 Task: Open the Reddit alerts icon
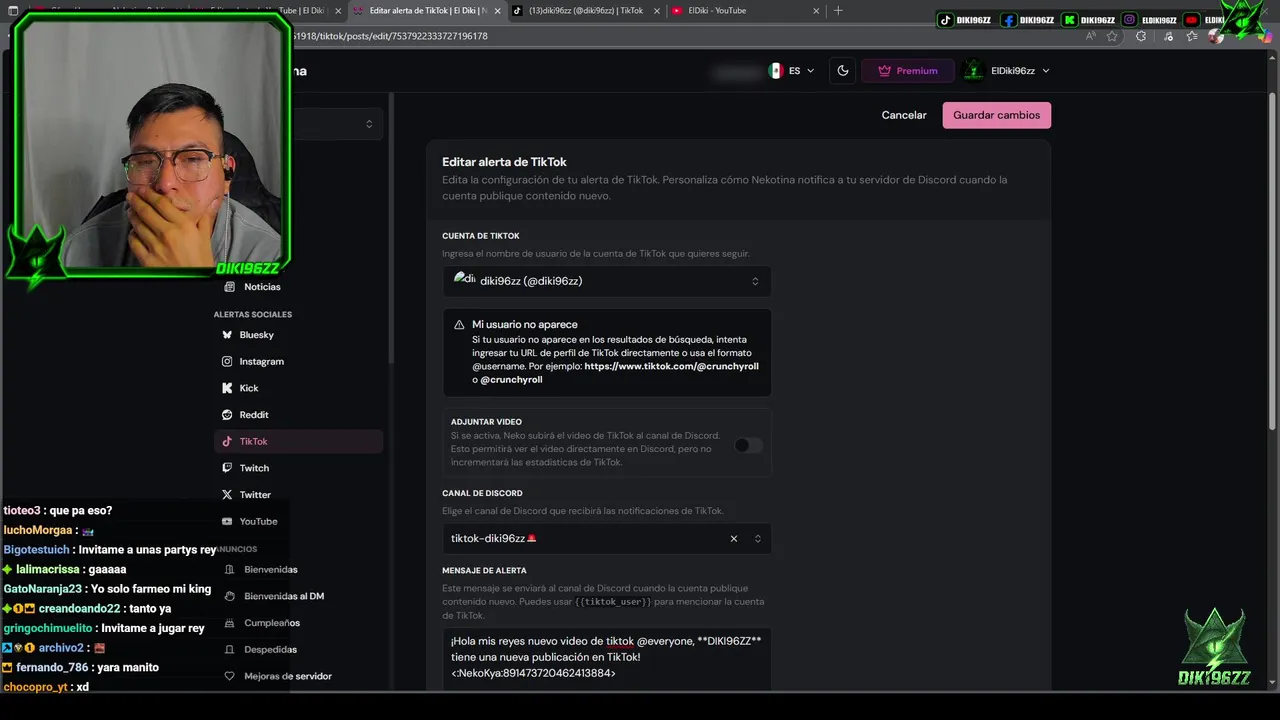227,415
